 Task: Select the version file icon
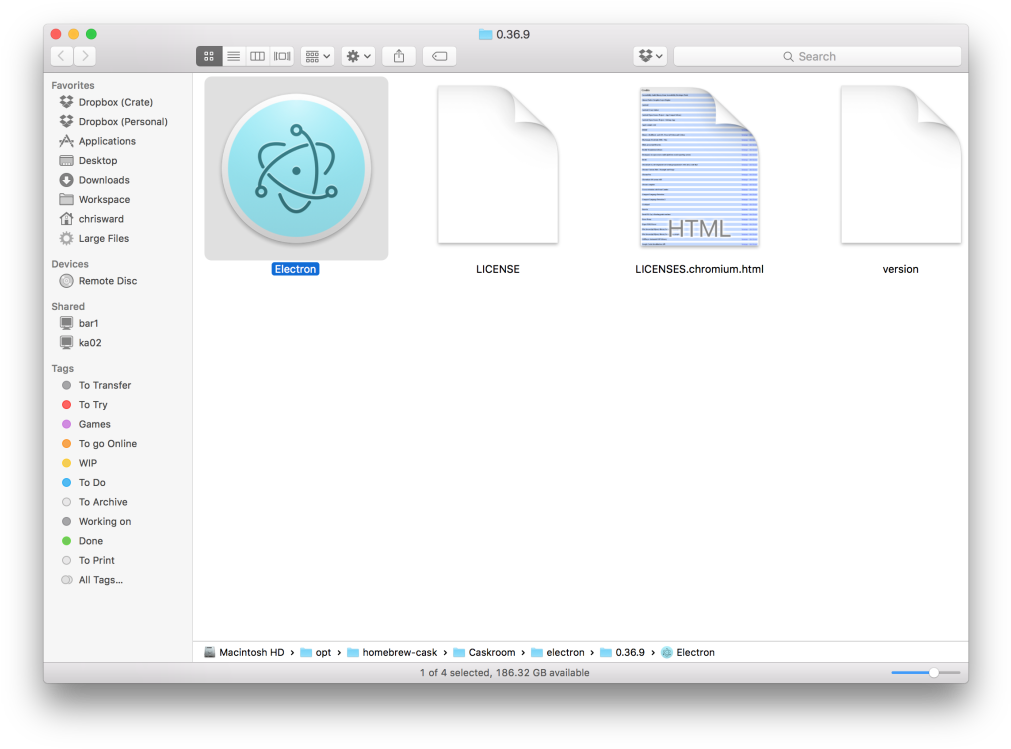pos(901,165)
